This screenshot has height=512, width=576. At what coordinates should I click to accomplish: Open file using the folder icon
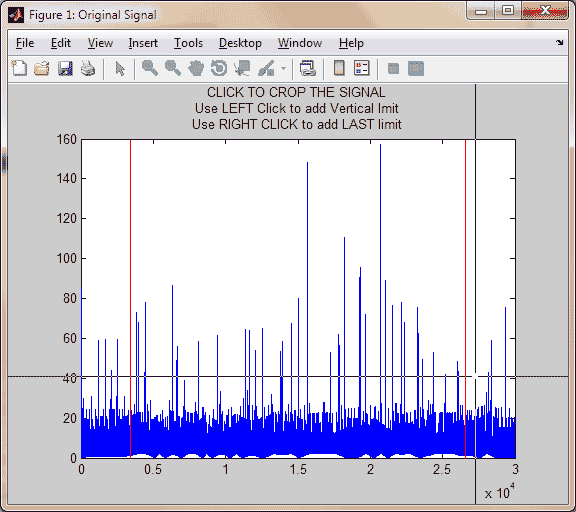click(x=42, y=69)
